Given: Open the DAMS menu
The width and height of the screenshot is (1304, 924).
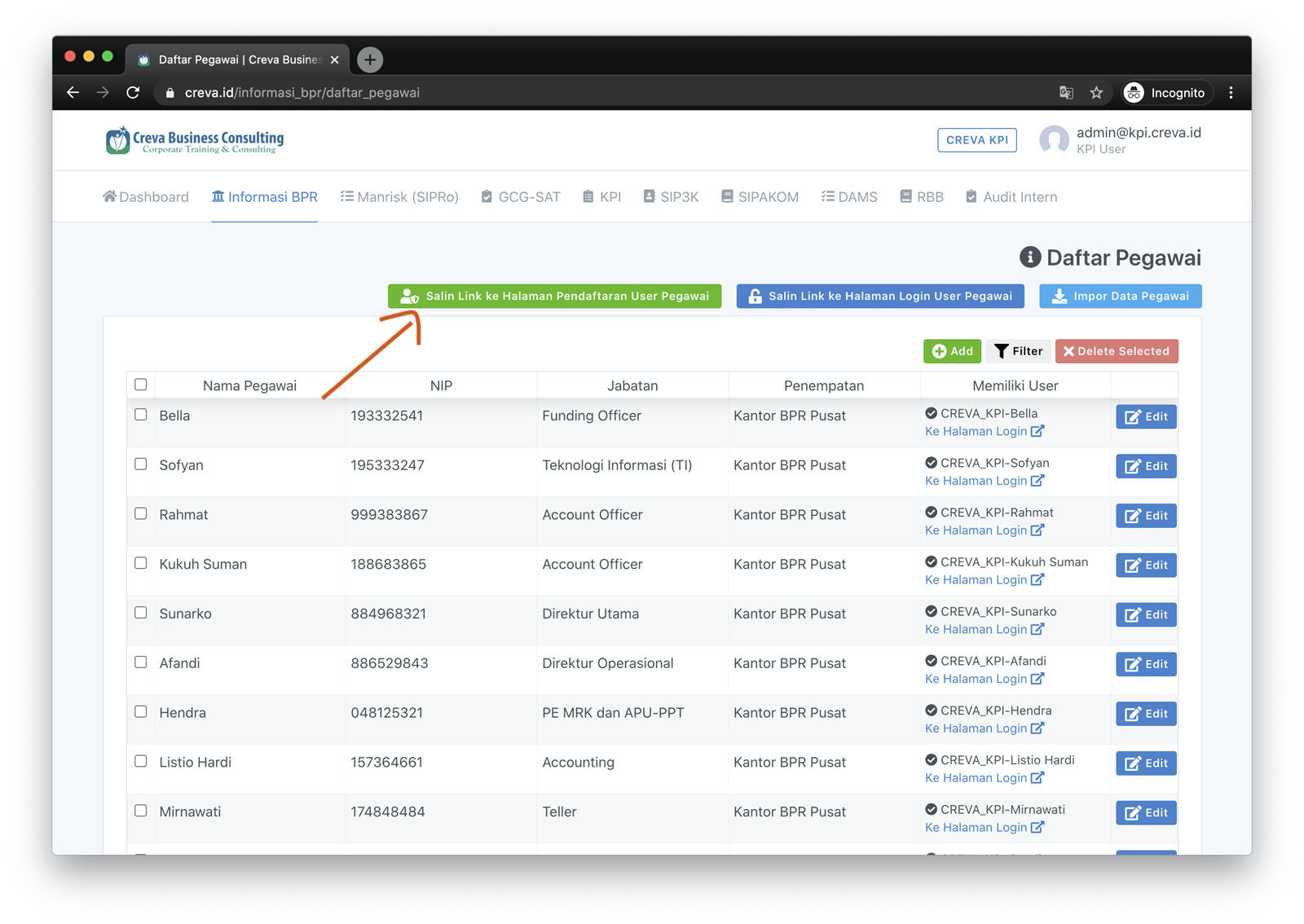Looking at the screenshot, I should click(849, 197).
